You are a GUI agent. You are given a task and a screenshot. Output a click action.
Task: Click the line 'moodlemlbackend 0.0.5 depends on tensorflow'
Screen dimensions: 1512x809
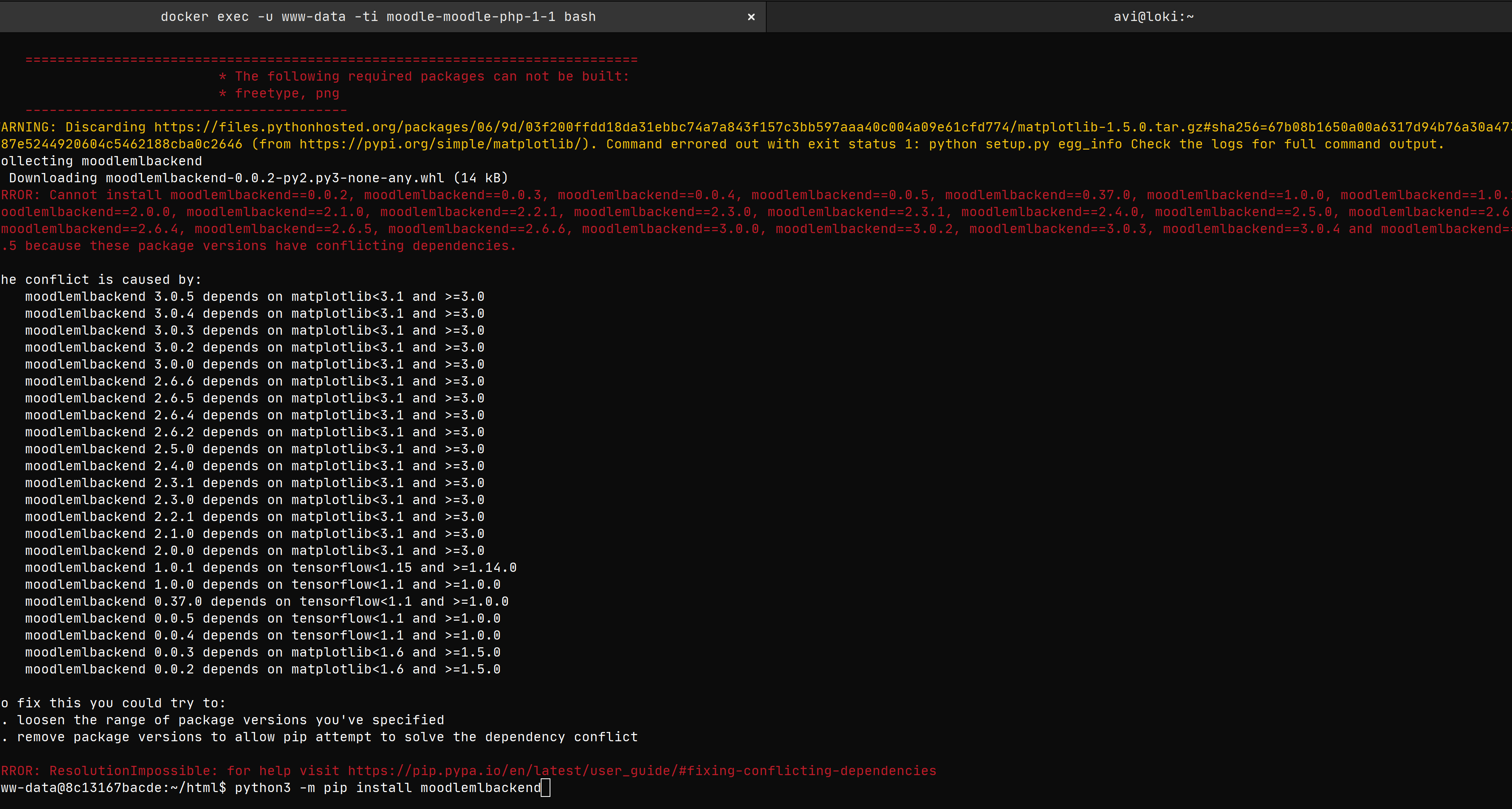coord(262,619)
